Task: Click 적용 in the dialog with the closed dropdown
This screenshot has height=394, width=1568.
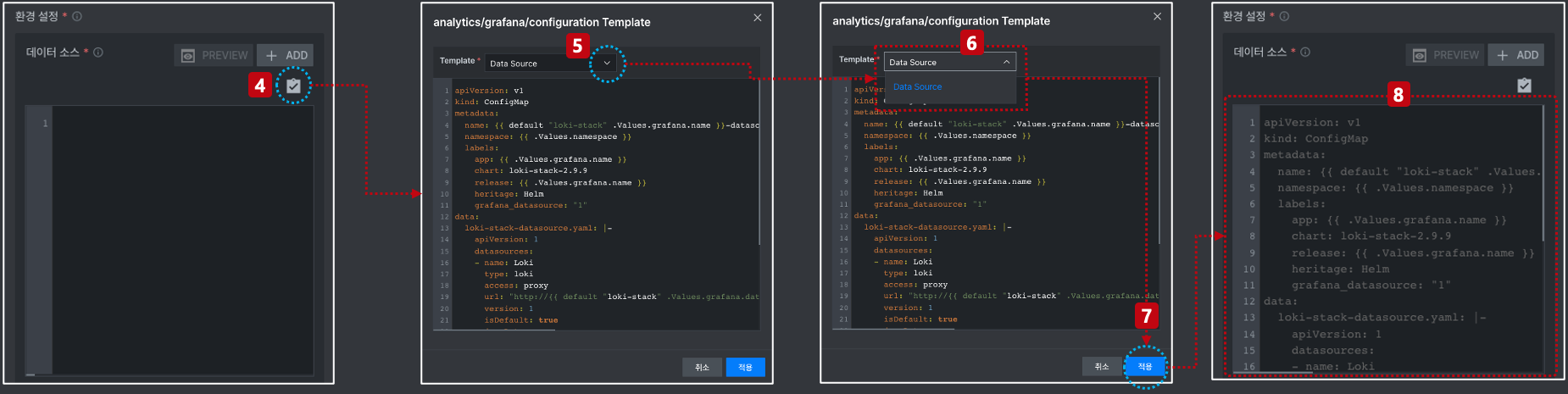Action: click(745, 367)
